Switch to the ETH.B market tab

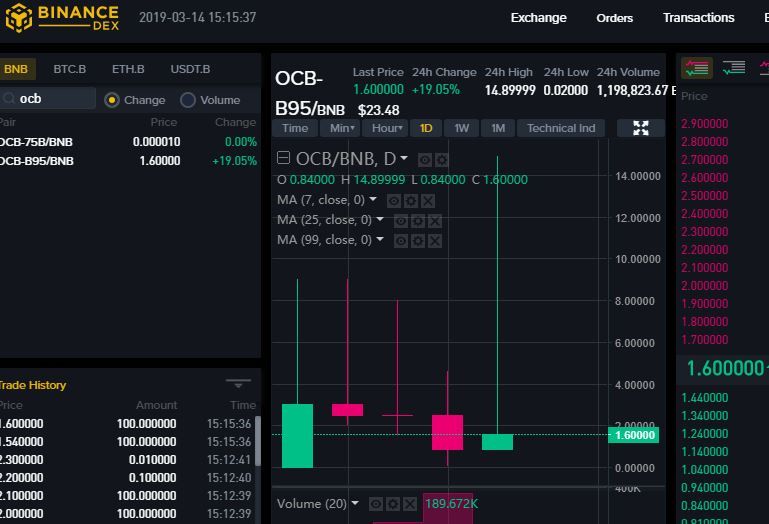(x=128, y=69)
